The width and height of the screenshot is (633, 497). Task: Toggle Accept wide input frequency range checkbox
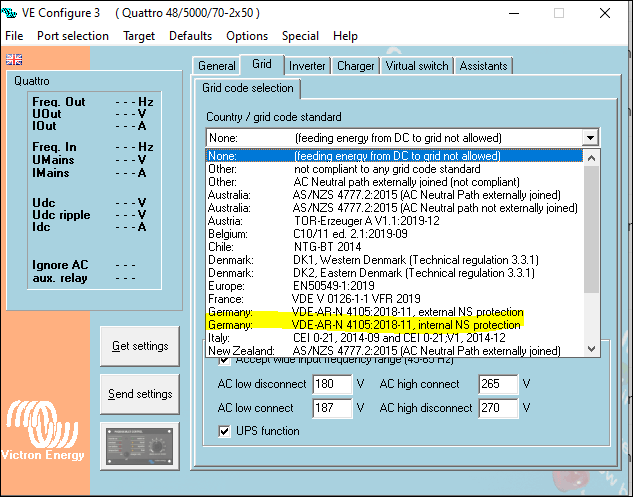(224, 360)
